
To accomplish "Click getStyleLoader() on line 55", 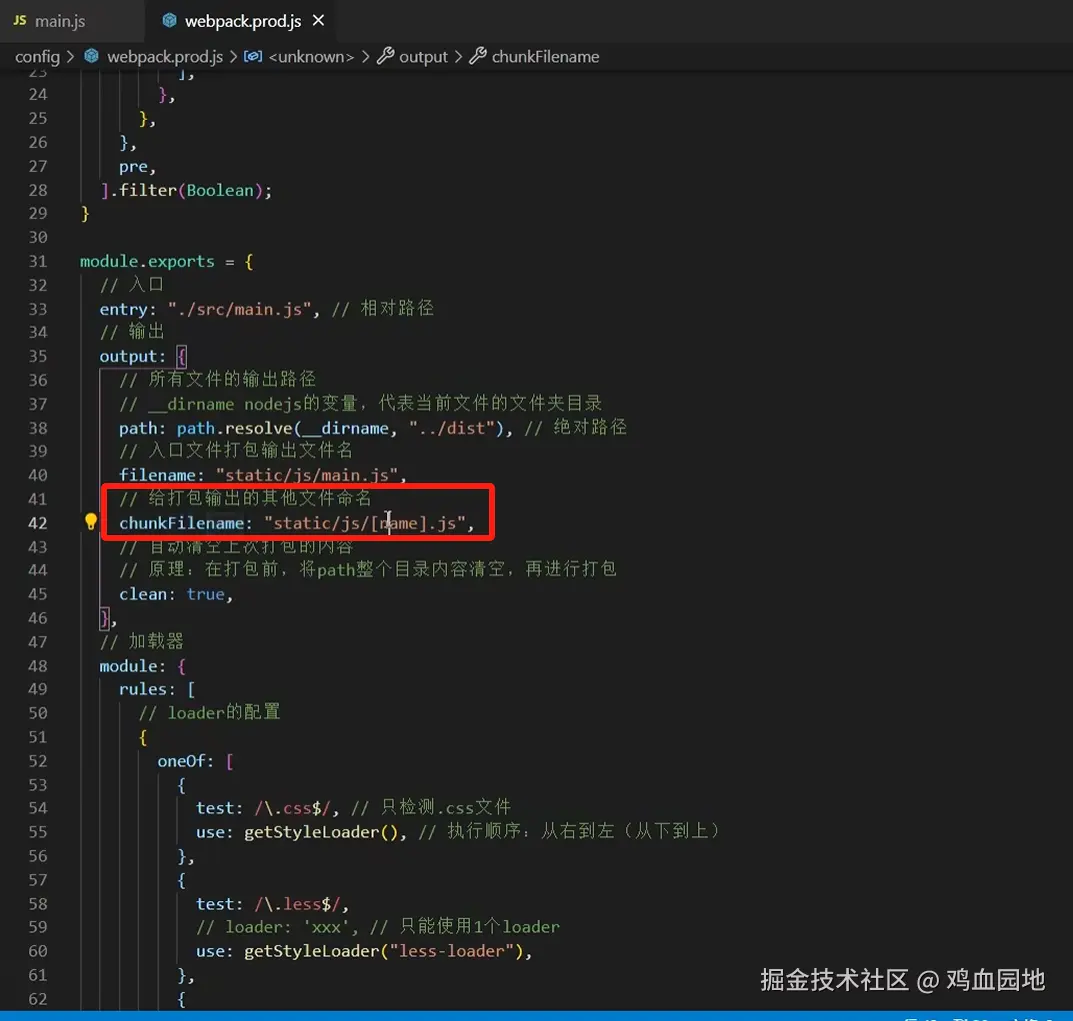I will click(x=321, y=833).
